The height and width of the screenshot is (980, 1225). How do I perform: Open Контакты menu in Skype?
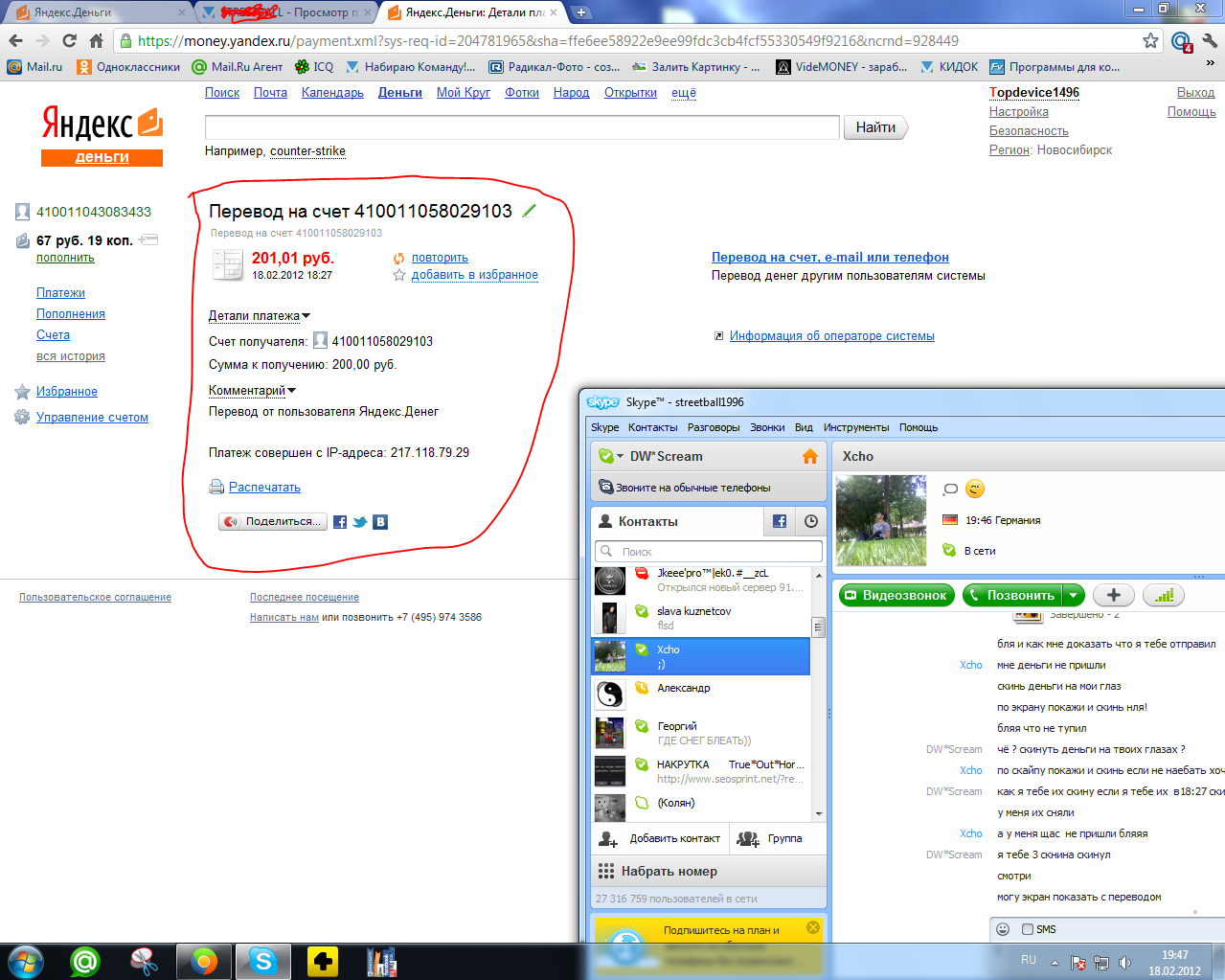pos(652,427)
